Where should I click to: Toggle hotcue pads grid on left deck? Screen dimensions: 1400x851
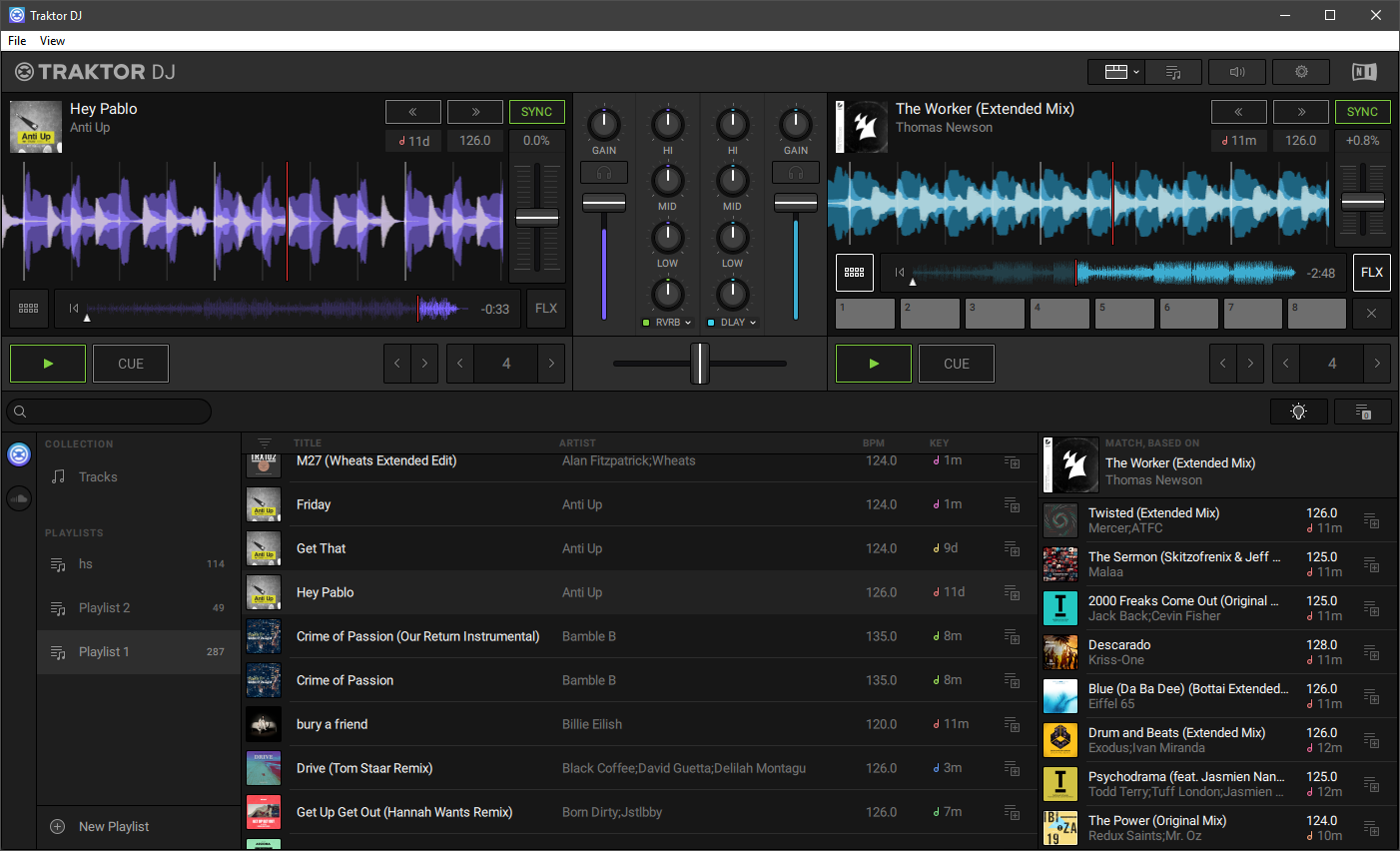click(x=28, y=309)
